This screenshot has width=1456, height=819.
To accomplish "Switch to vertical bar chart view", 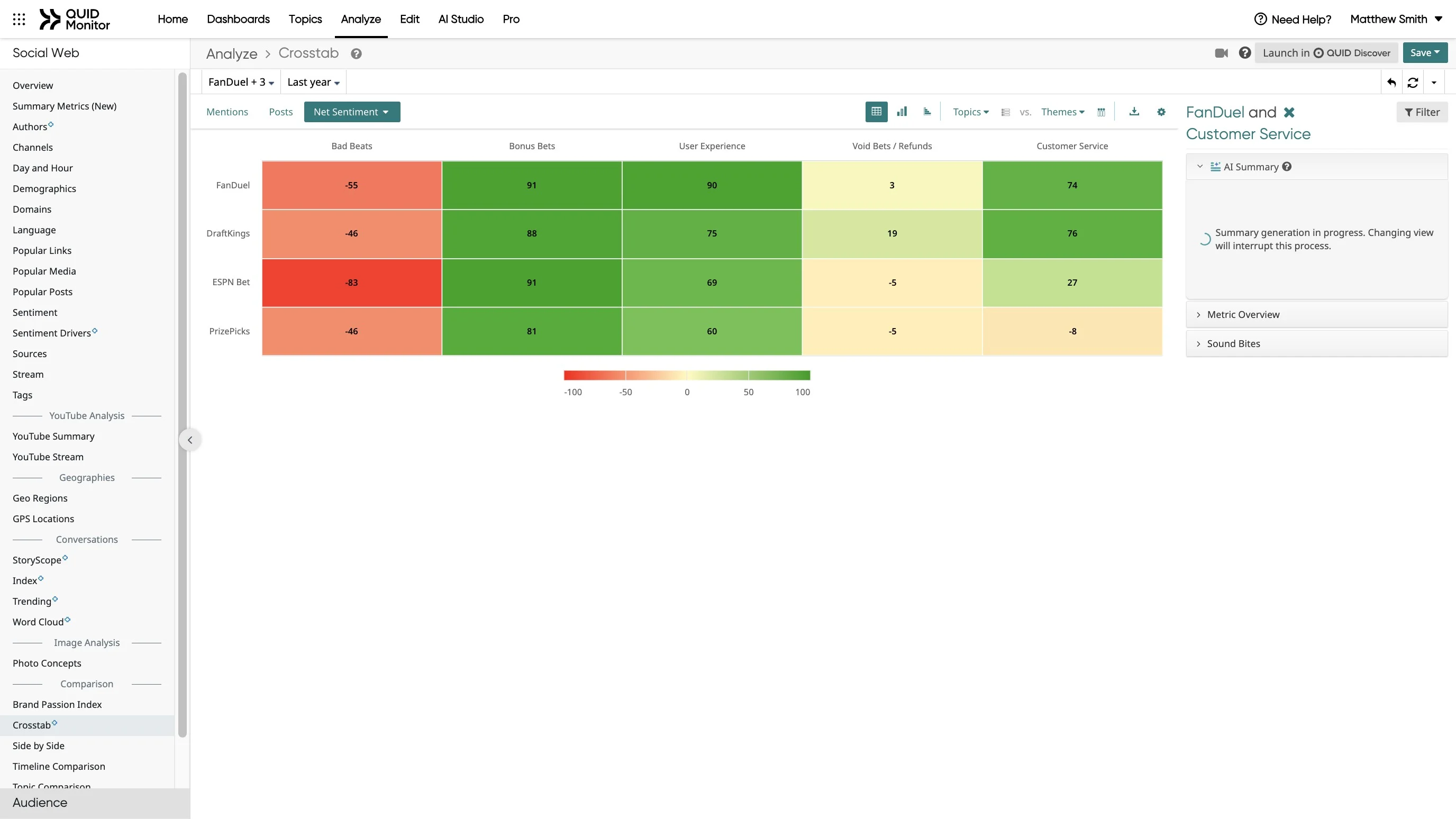I will click(902, 112).
